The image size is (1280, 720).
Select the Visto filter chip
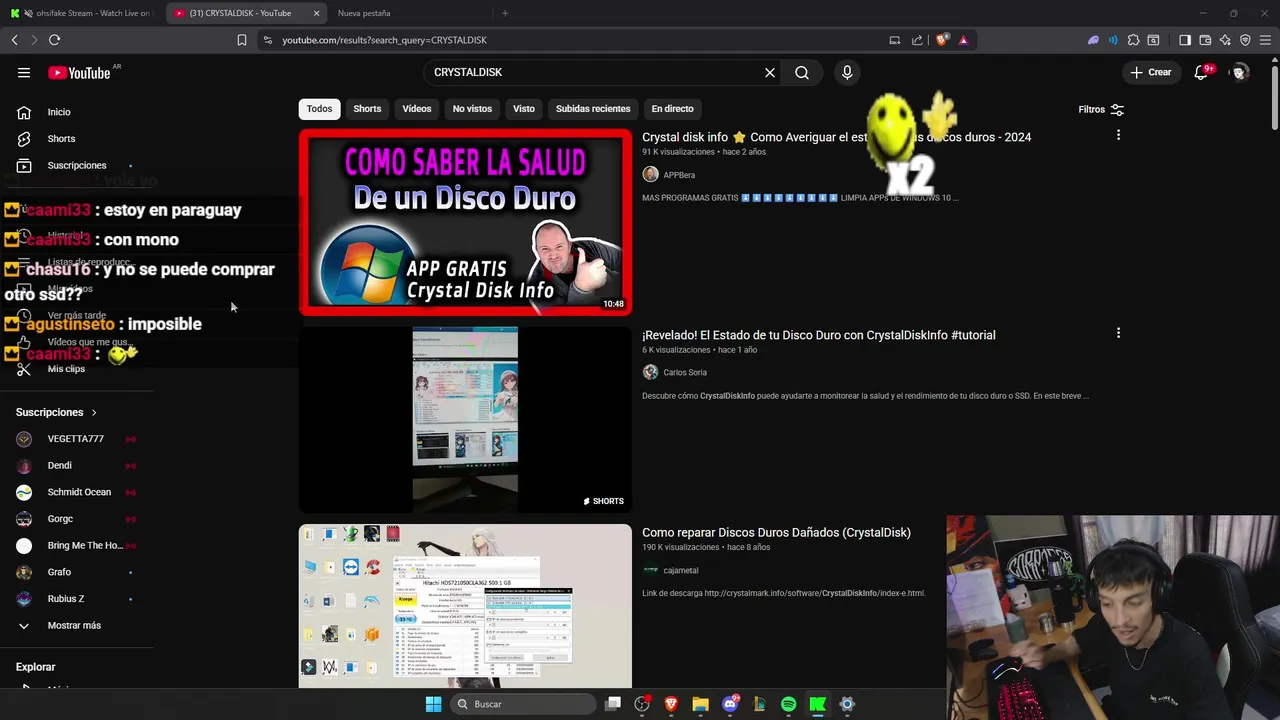click(x=524, y=109)
